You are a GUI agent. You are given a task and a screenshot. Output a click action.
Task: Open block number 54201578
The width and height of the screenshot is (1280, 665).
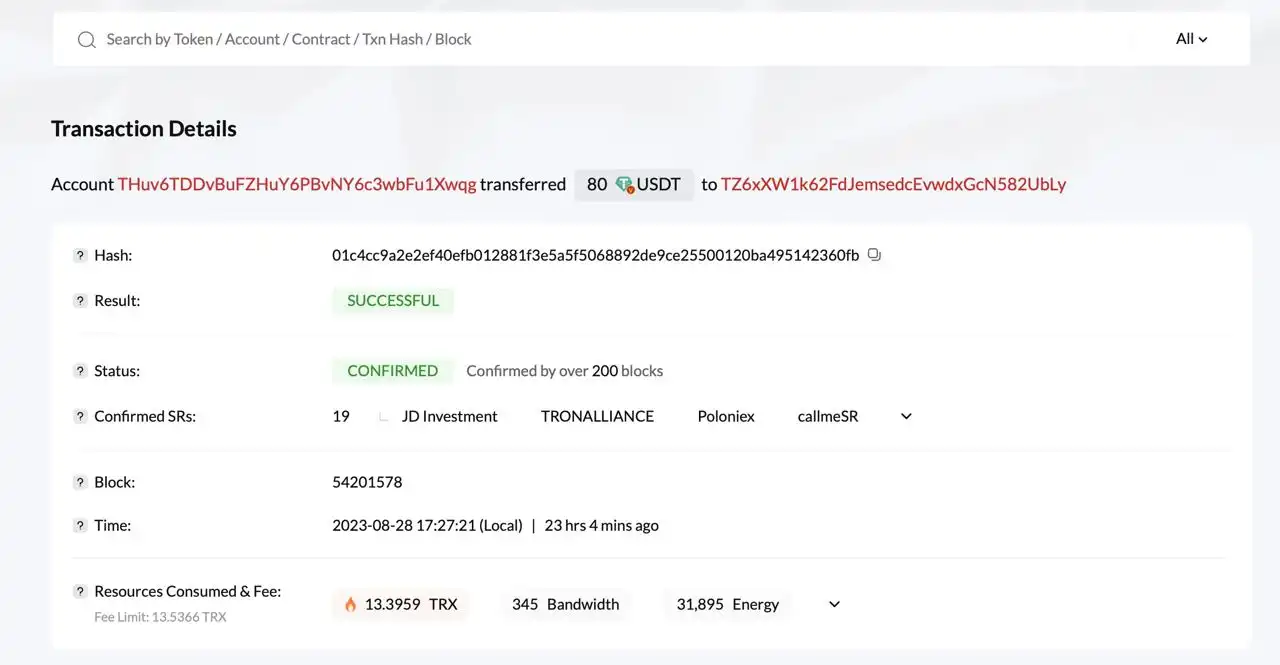367,482
